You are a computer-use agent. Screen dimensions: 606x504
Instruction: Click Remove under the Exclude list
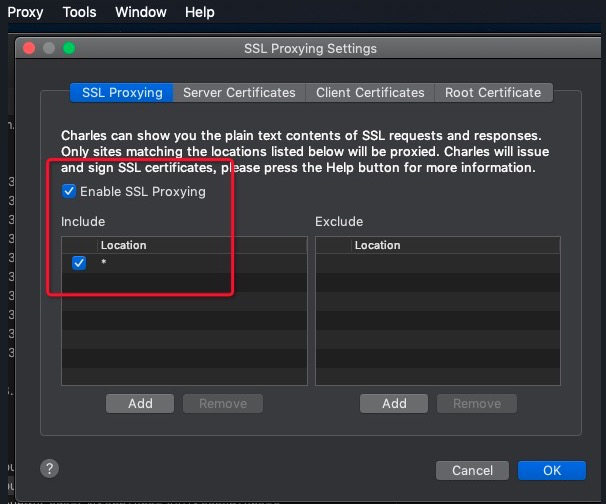(x=477, y=404)
